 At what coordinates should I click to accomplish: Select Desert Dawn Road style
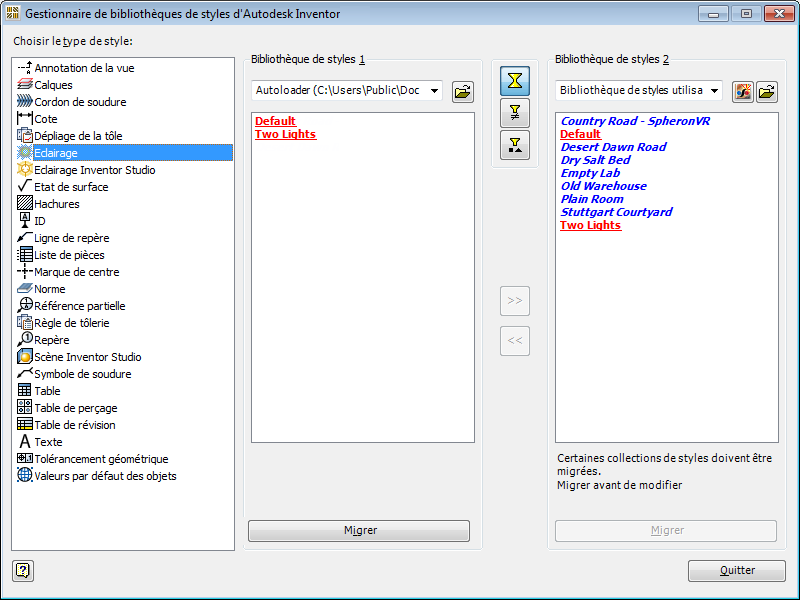613,147
